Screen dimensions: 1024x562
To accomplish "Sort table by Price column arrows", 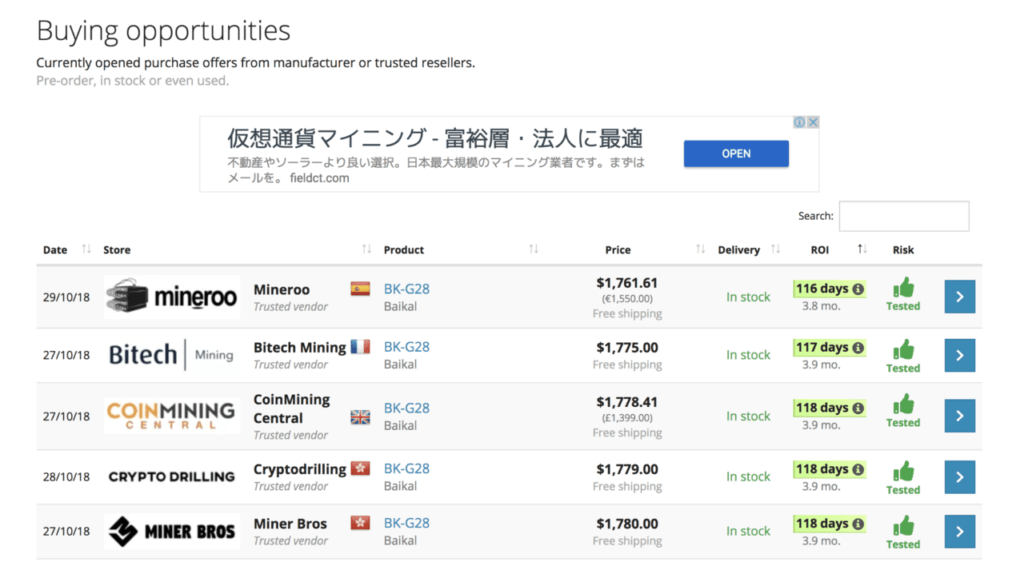I will click(700, 249).
